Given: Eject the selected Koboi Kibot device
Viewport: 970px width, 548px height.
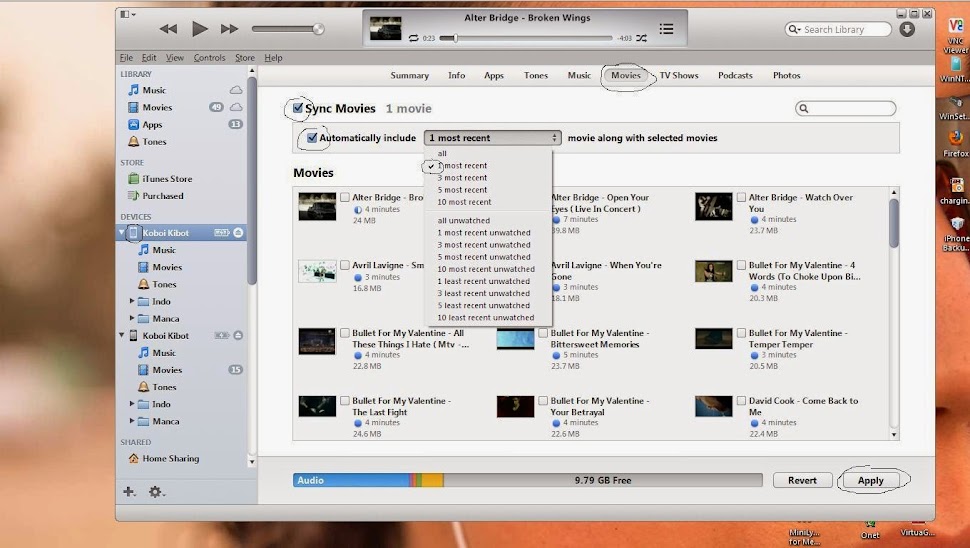Looking at the screenshot, I should (x=238, y=233).
